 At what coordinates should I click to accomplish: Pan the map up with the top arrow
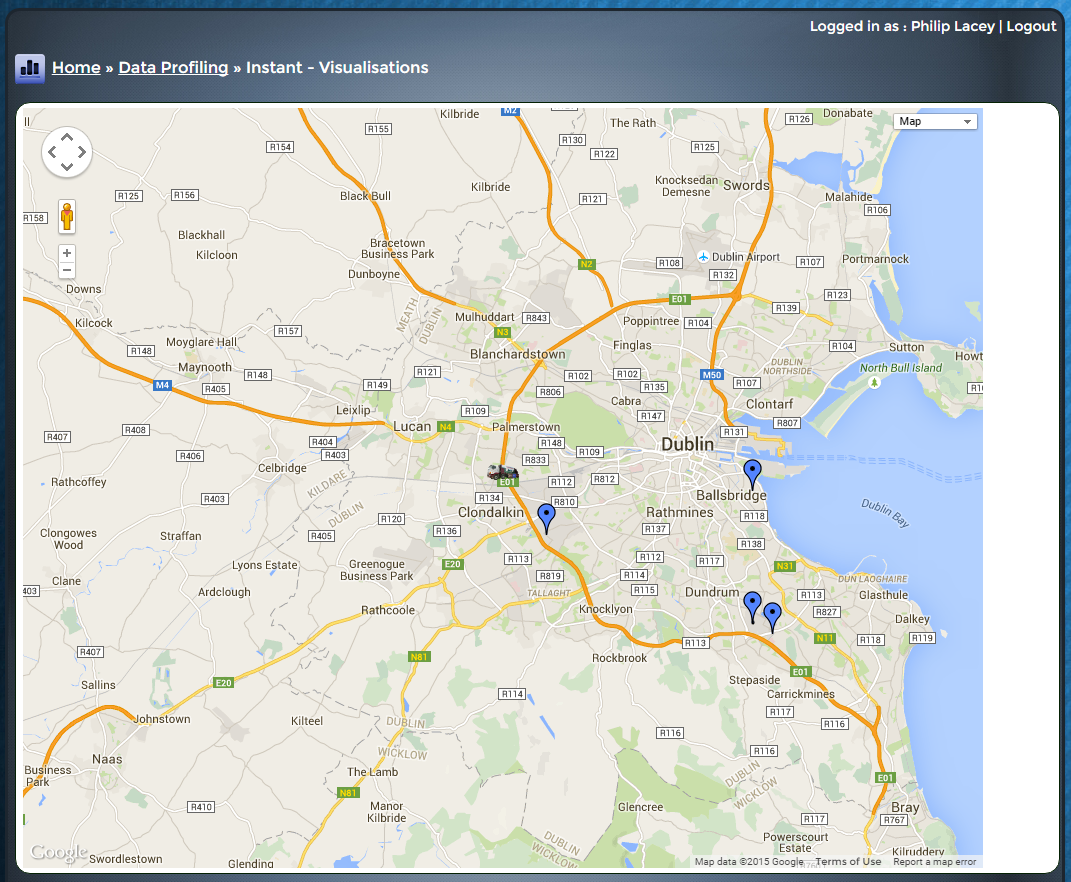67,138
